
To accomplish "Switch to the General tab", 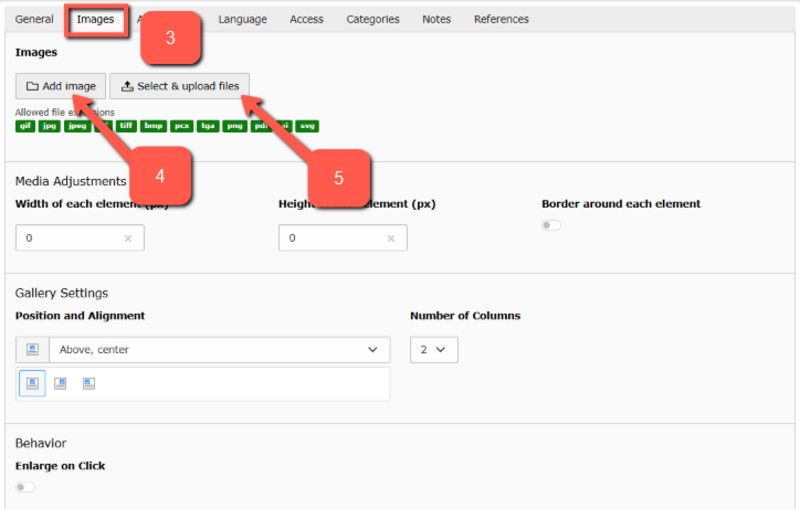I will [x=34, y=19].
